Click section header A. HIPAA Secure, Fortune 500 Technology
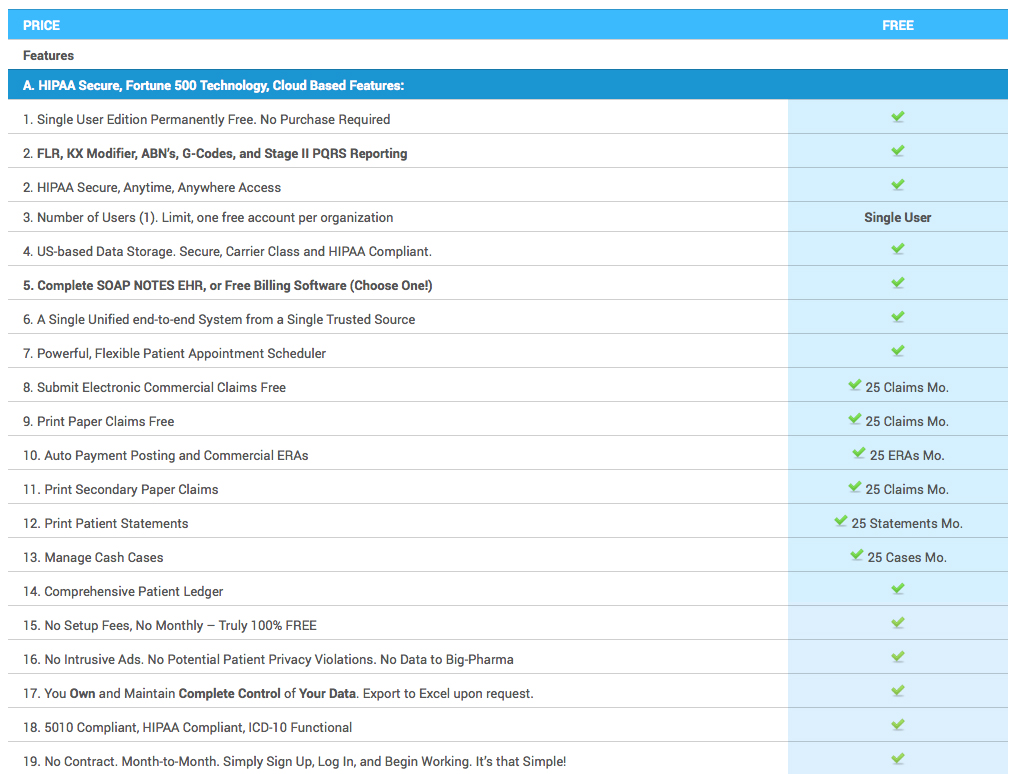 pyautogui.click(x=213, y=85)
